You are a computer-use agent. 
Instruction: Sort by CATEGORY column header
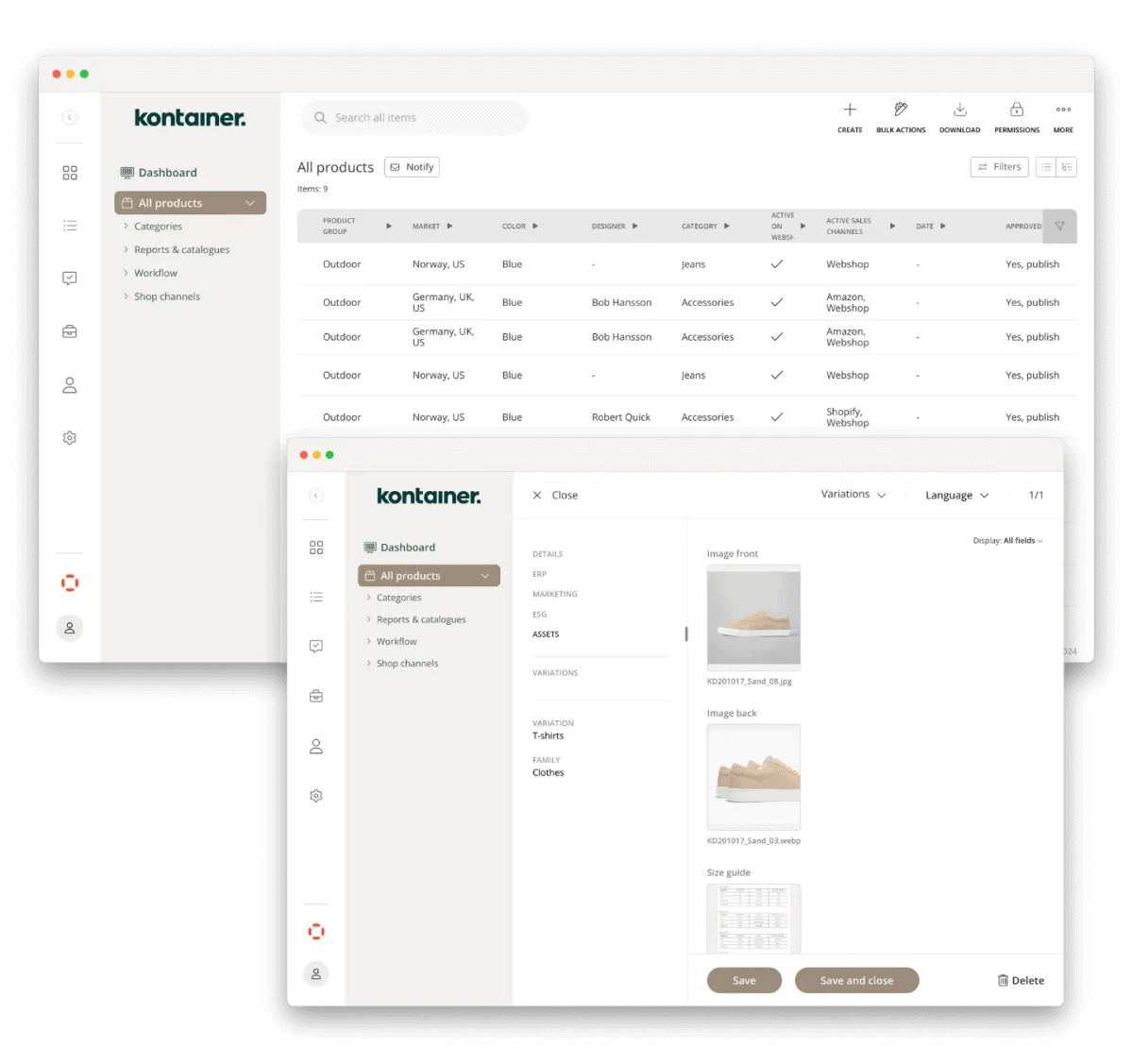[x=705, y=227]
